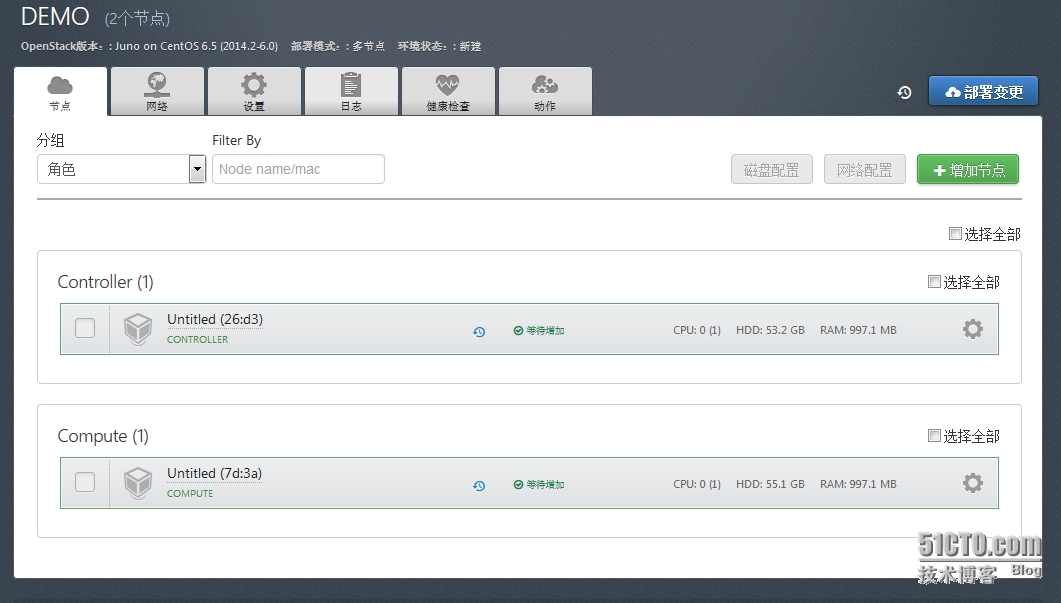Click the 磁盘配置 disk configuration button
Image resolution: width=1061 pixels, height=603 pixels.
point(771,169)
